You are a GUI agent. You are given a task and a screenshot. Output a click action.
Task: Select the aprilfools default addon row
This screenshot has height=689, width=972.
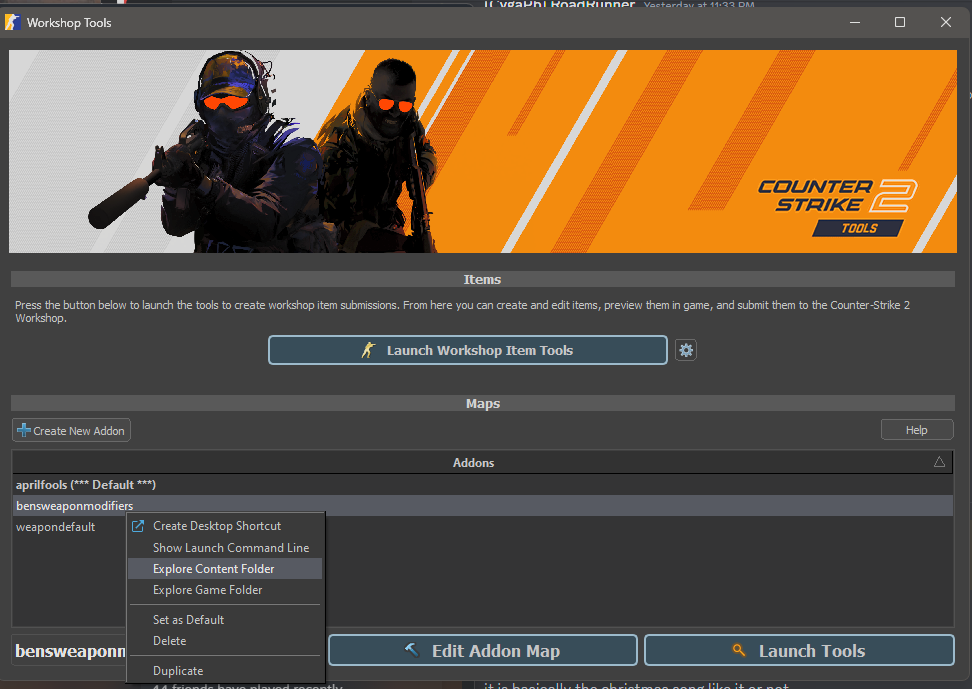[482, 485]
